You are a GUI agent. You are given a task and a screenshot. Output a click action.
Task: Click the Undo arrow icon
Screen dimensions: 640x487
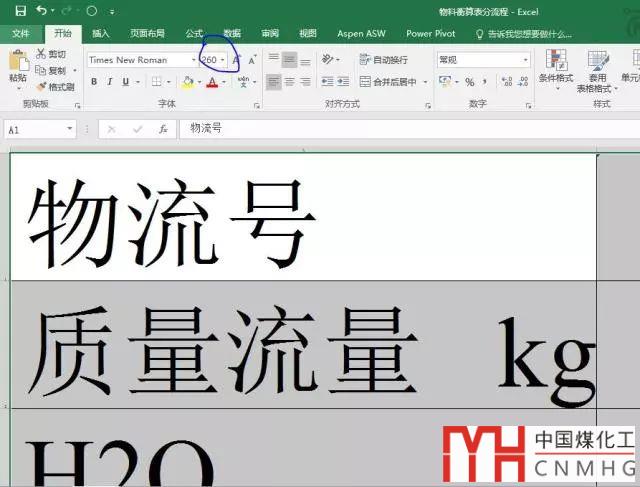tap(41, 11)
